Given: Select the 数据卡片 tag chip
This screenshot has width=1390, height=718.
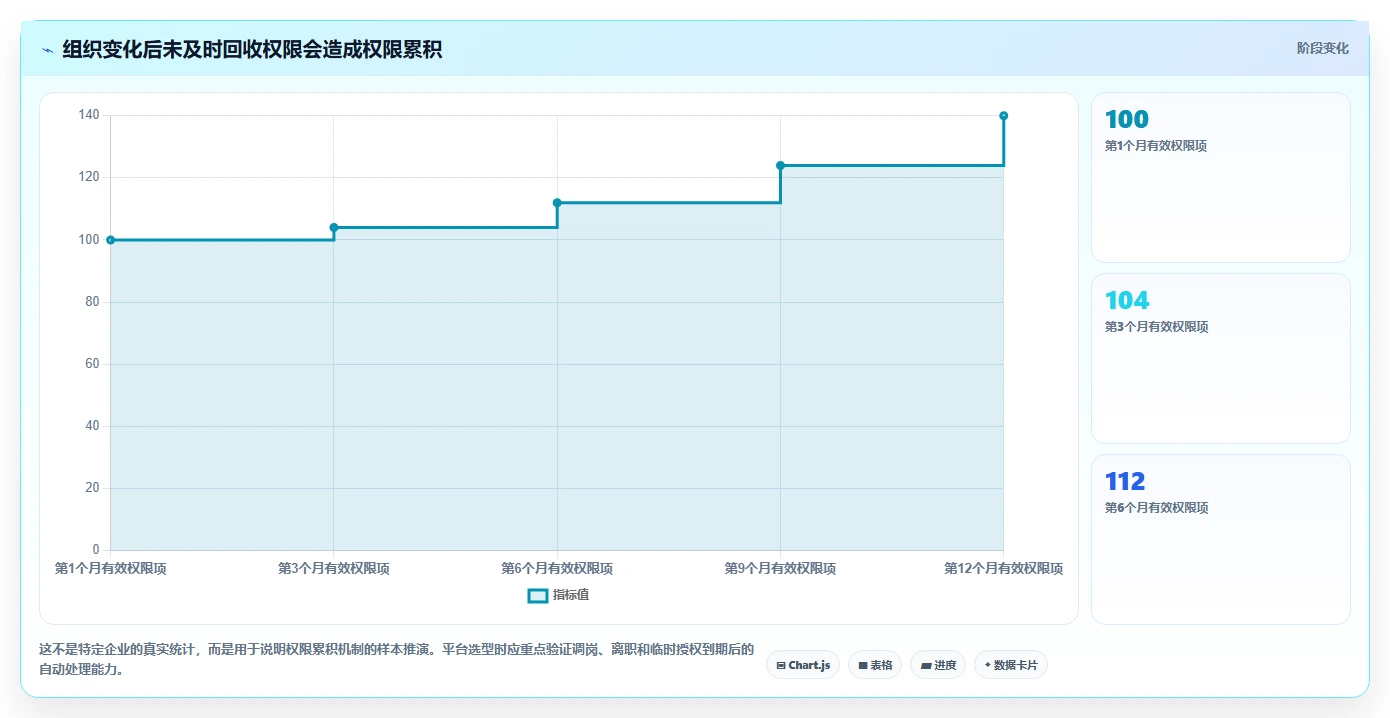Looking at the screenshot, I should [x=1011, y=665].
